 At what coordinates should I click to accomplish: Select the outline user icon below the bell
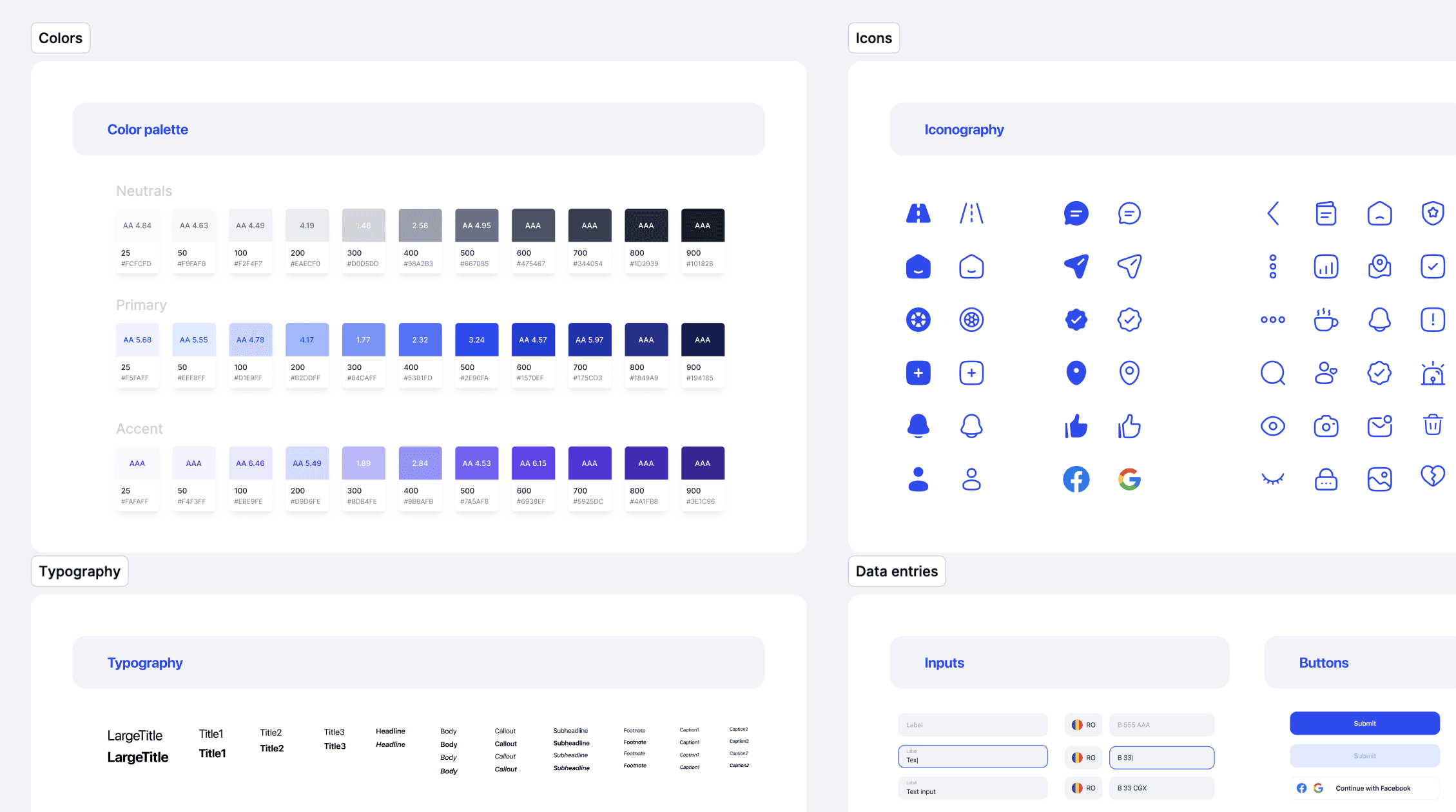pos(971,479)
